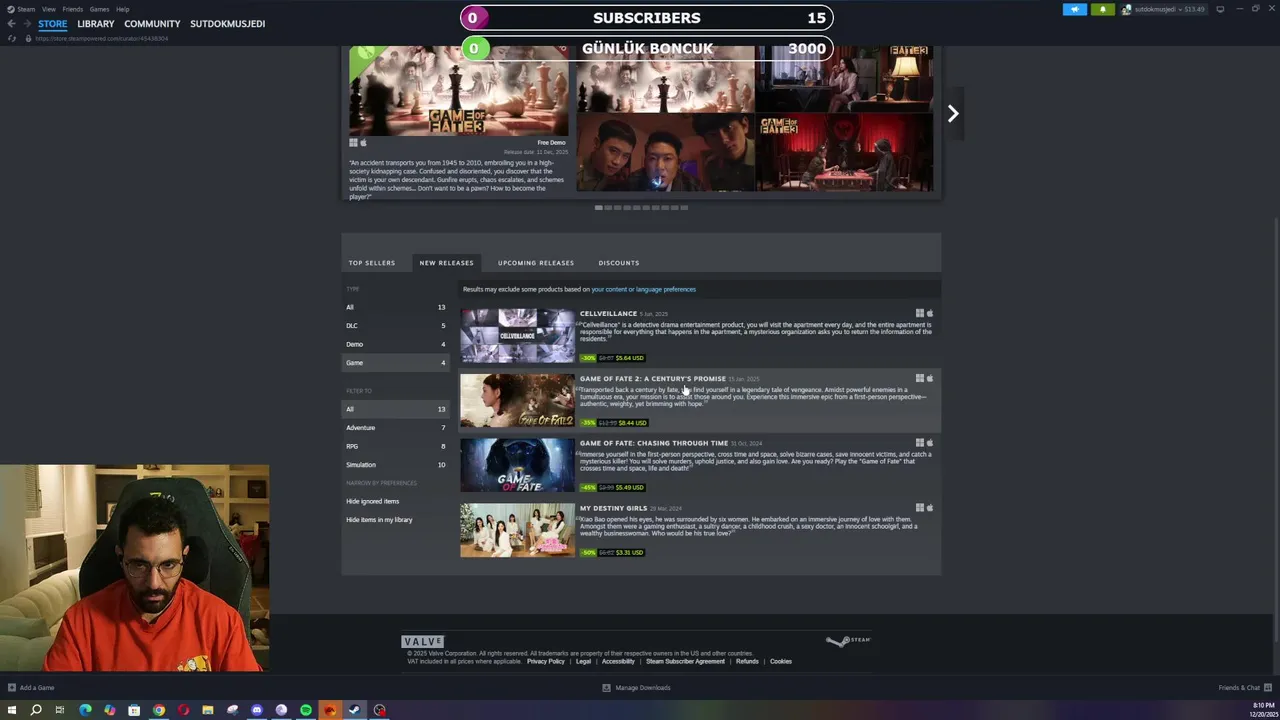Click the Valve logo in footer
1280x720 pixels.
(422, 642)
